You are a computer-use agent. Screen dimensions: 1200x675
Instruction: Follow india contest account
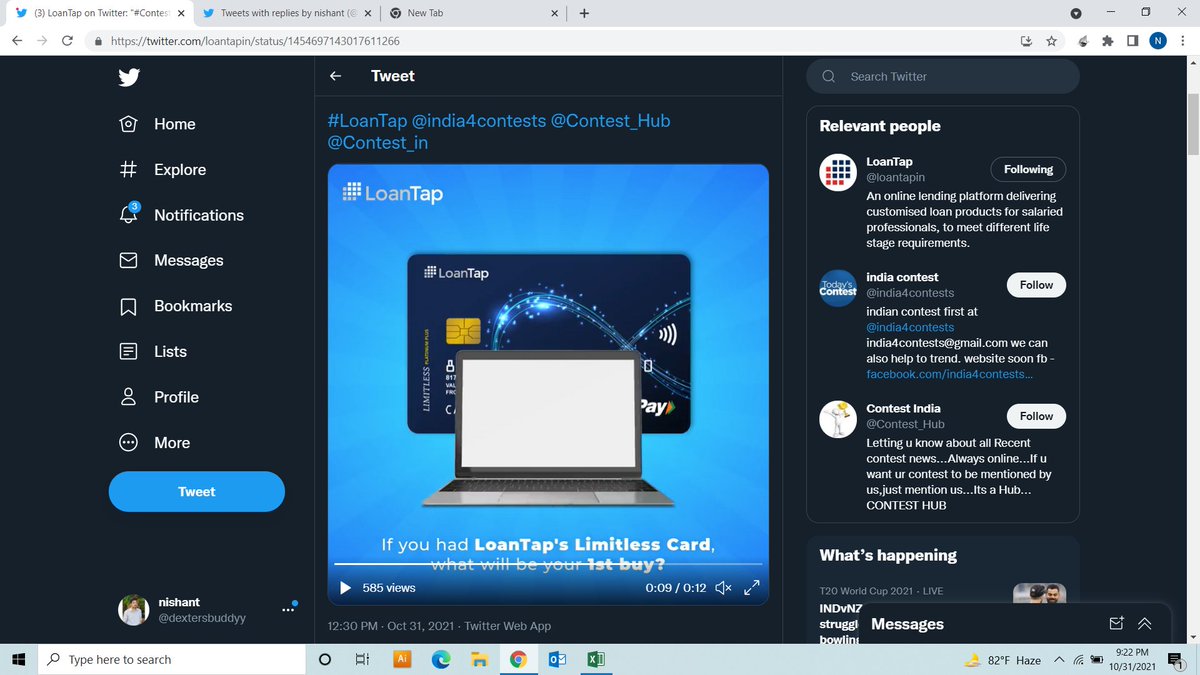click(1036, 285)
